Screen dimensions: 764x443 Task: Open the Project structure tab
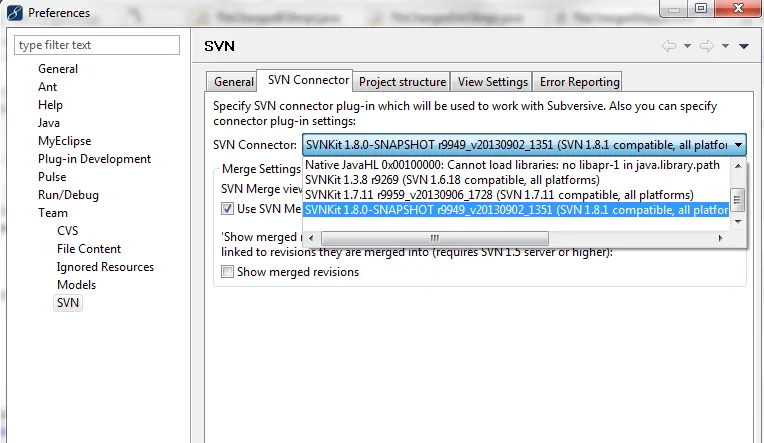click(x=402, y=81)
